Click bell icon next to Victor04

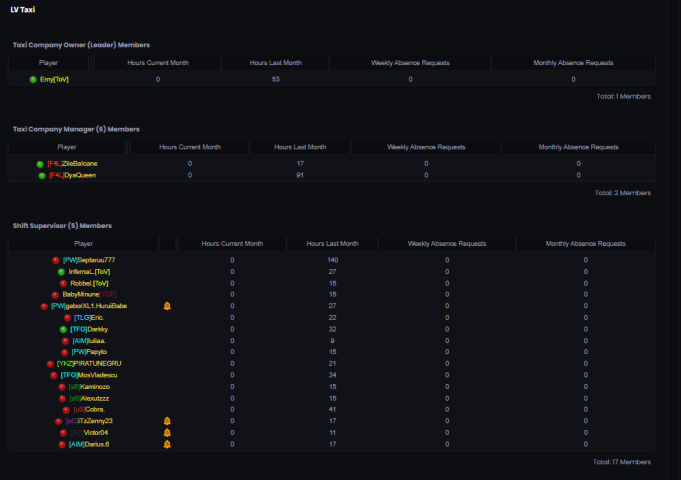click(x=167, y=433)
